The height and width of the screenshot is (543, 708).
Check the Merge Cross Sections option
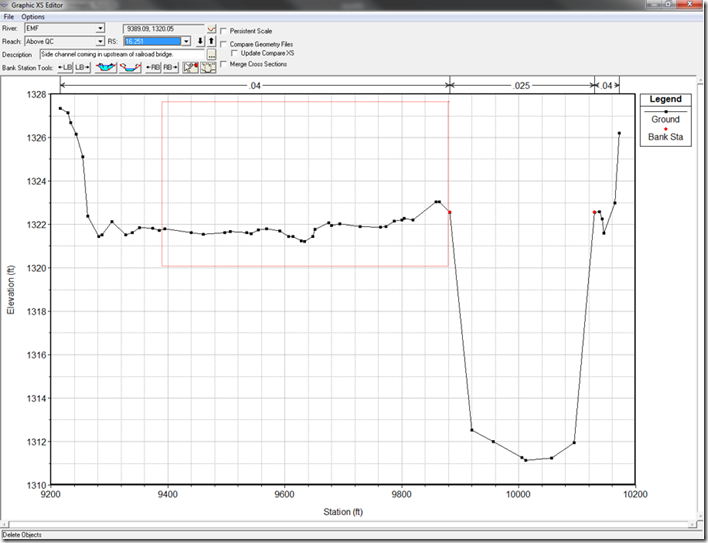tap(223, 64)
